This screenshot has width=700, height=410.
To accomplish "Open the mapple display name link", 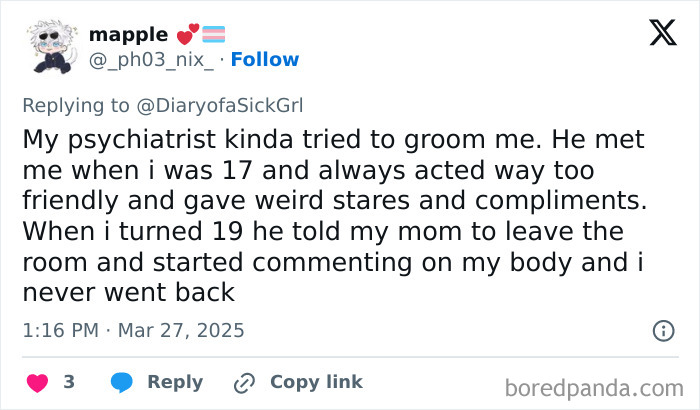I will [127, 35].
